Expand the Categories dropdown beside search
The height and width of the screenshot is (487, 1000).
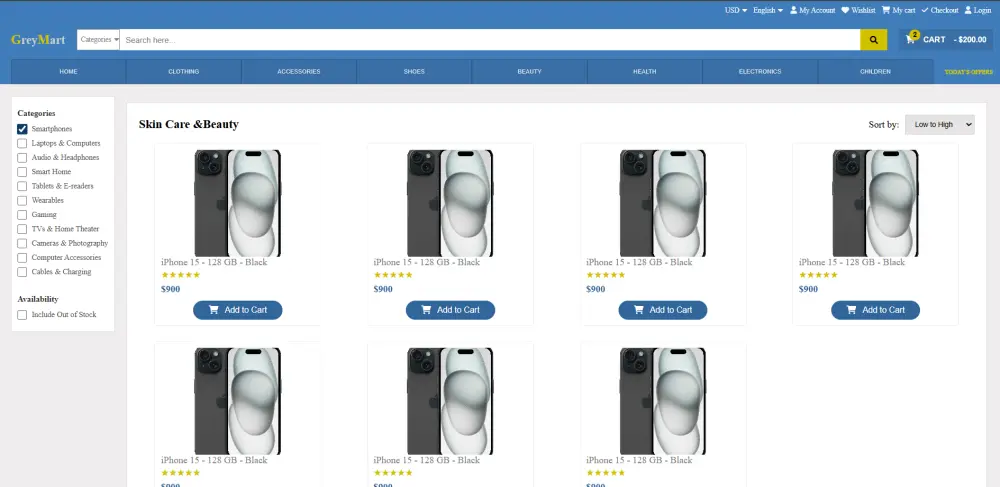99,40
